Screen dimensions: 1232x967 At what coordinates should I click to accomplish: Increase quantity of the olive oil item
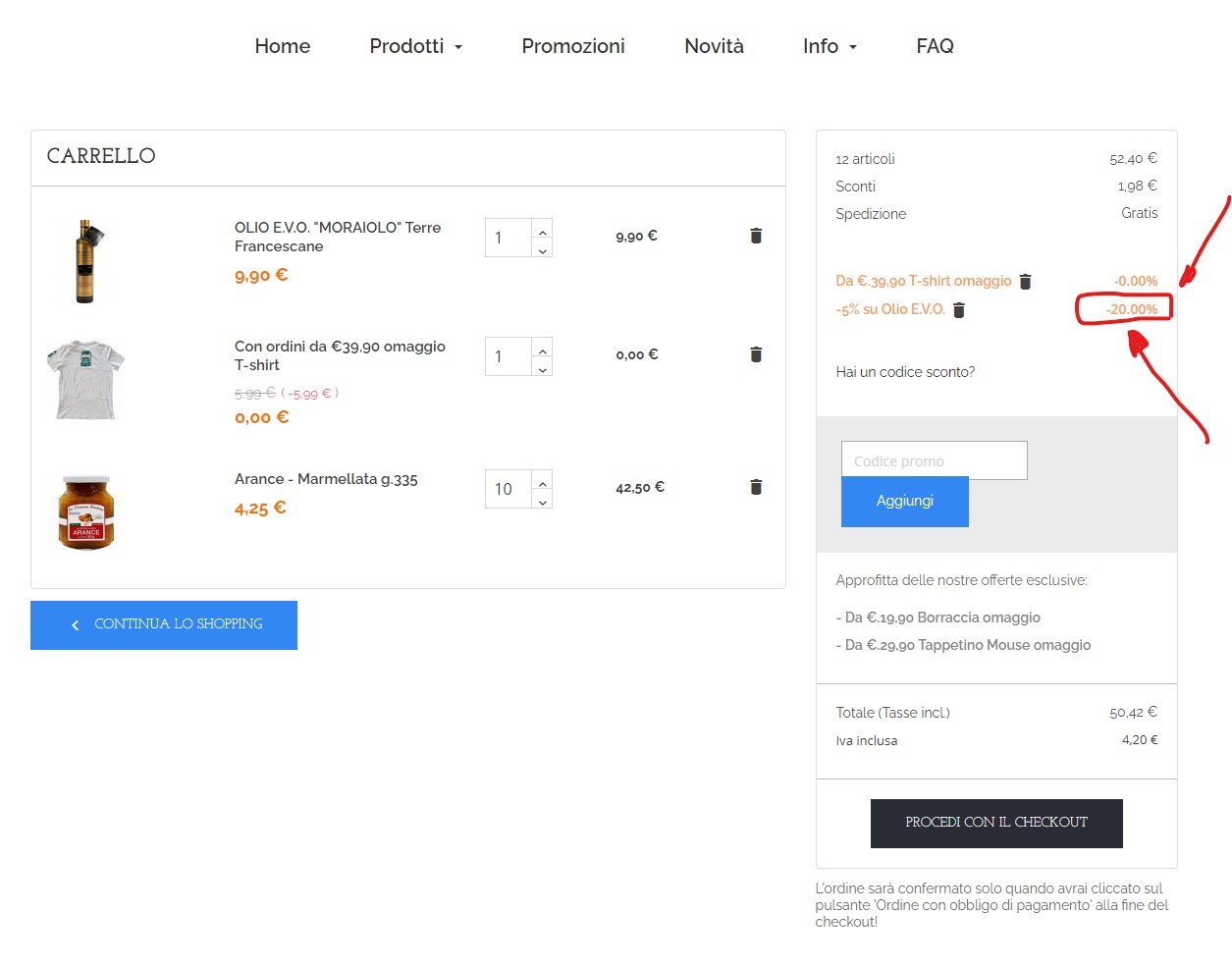543,229
